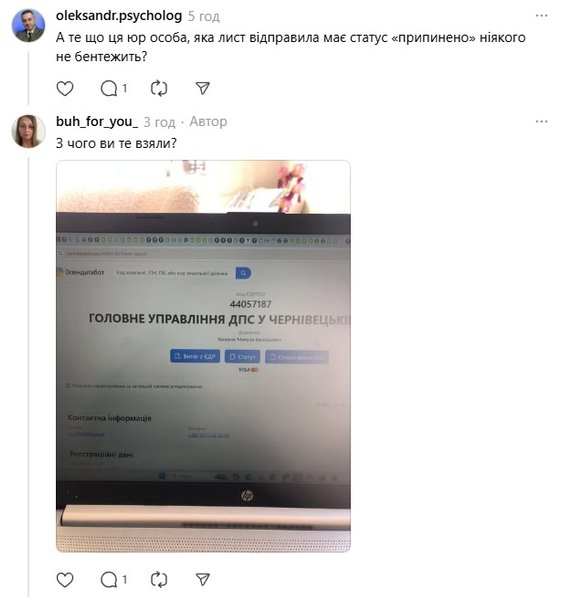561x600 pixels.
Task: Visit oleksandr.psycholog username link
Action: pyautogui.click(x=119, y=16)
